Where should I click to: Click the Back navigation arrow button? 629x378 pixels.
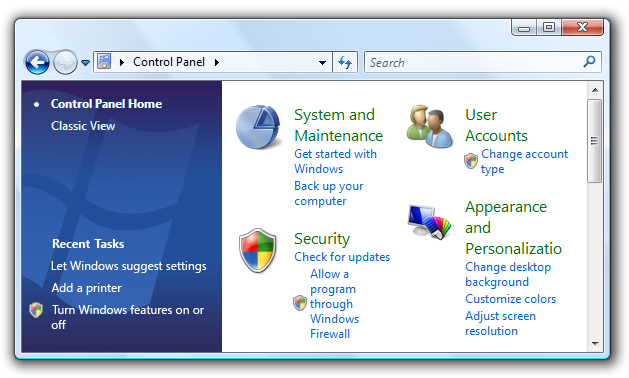(37, 62)
